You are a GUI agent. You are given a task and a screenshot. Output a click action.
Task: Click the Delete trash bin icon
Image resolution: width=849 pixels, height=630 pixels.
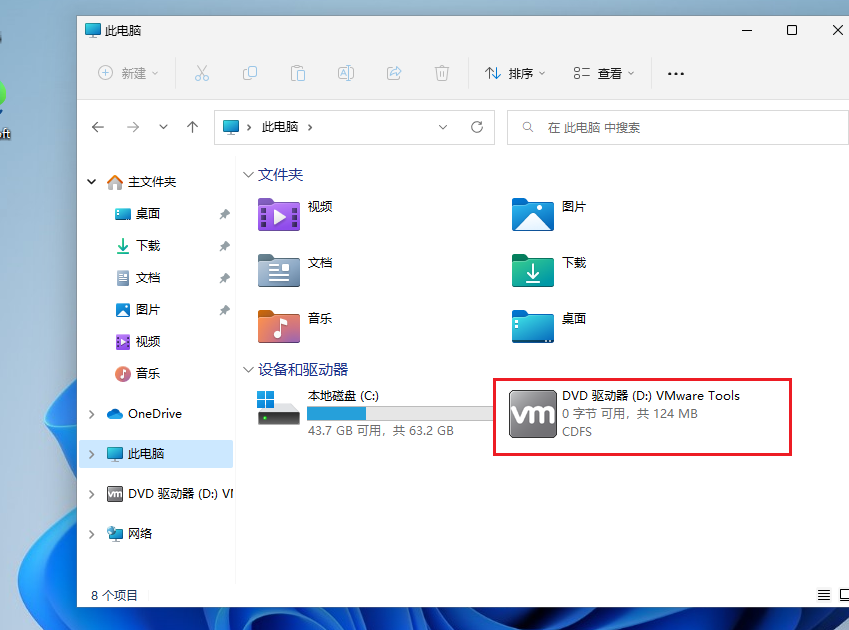point(442,73)
